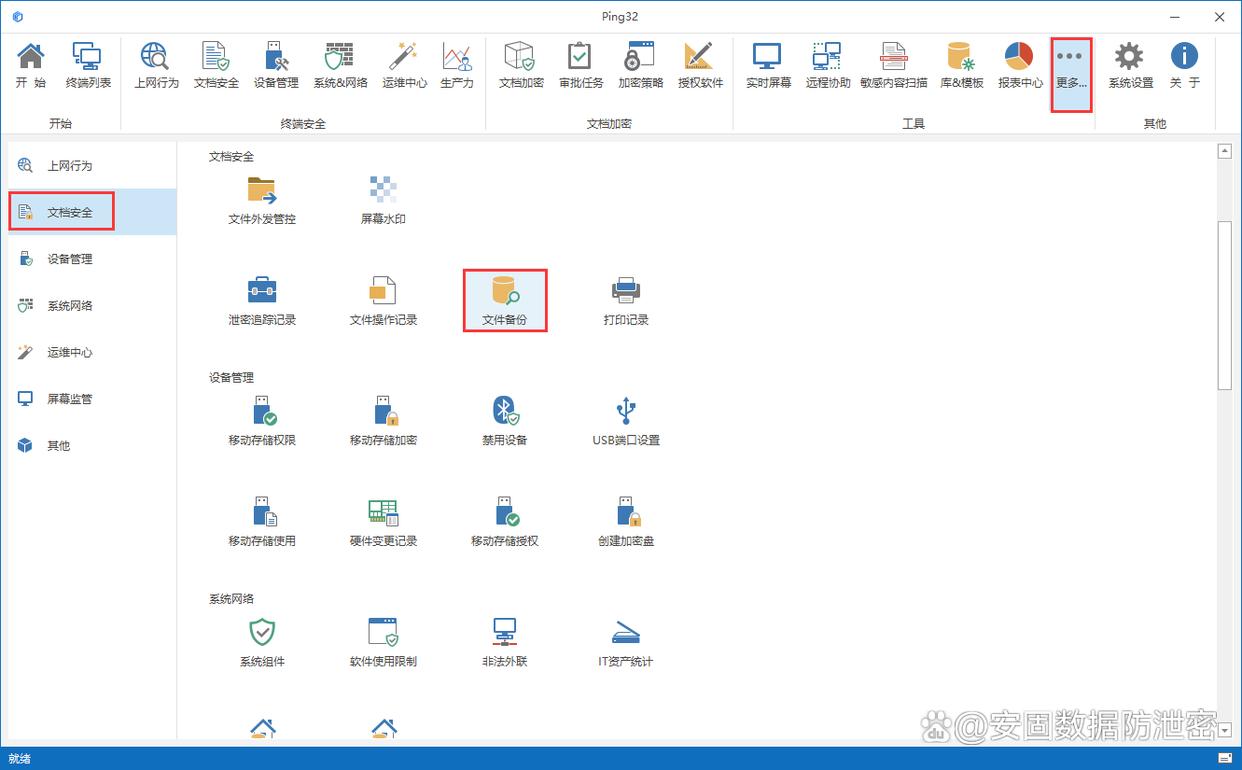
Task: Click 报表中心 in the ribbon toolbar
Action: (x=1019, y=67)
